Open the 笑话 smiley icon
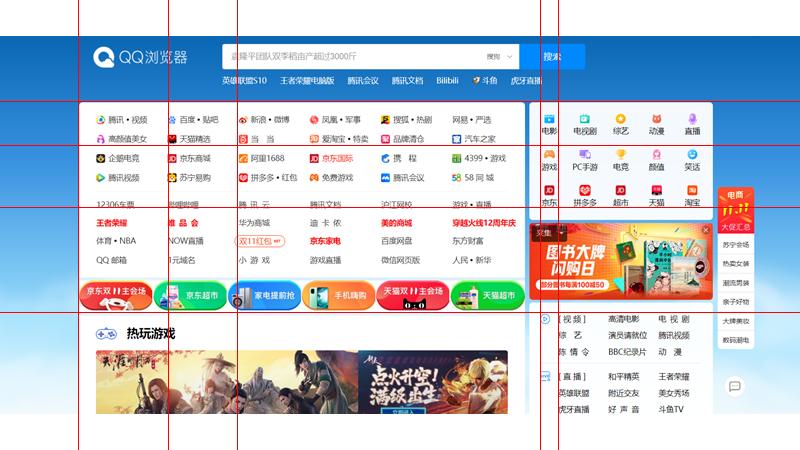Screen dimensions: 800x450 tap(692, 154)
